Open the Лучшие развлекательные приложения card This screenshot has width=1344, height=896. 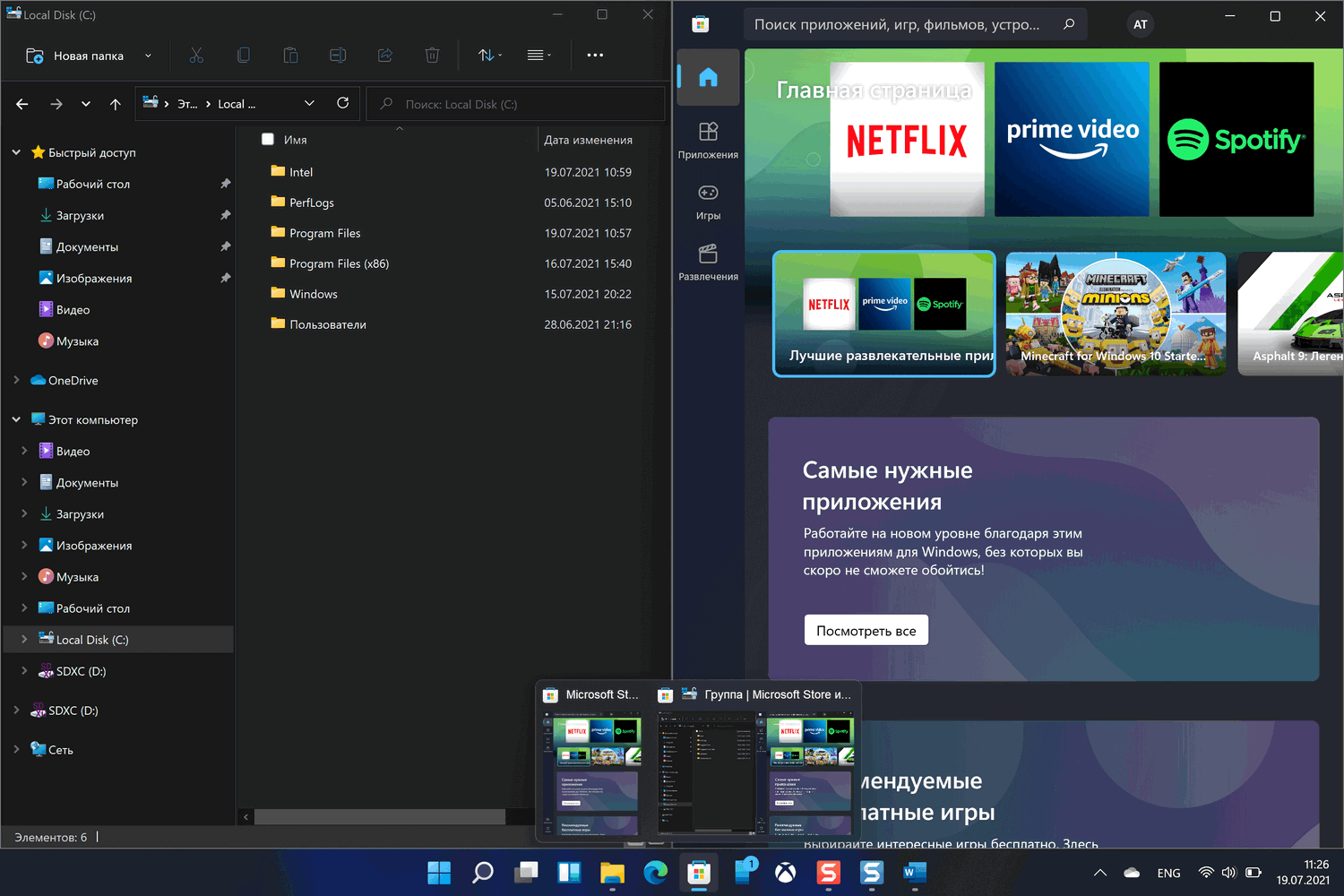(884, 314)
